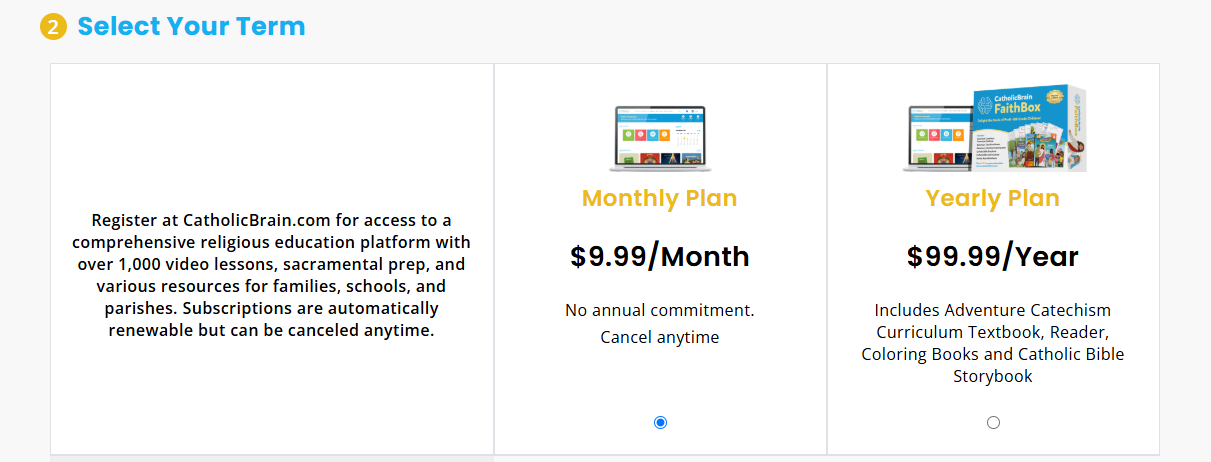1211x462 pixels.
Task: Click the Adventure Catechism yearly plan description
Action: tap(992, 343)
